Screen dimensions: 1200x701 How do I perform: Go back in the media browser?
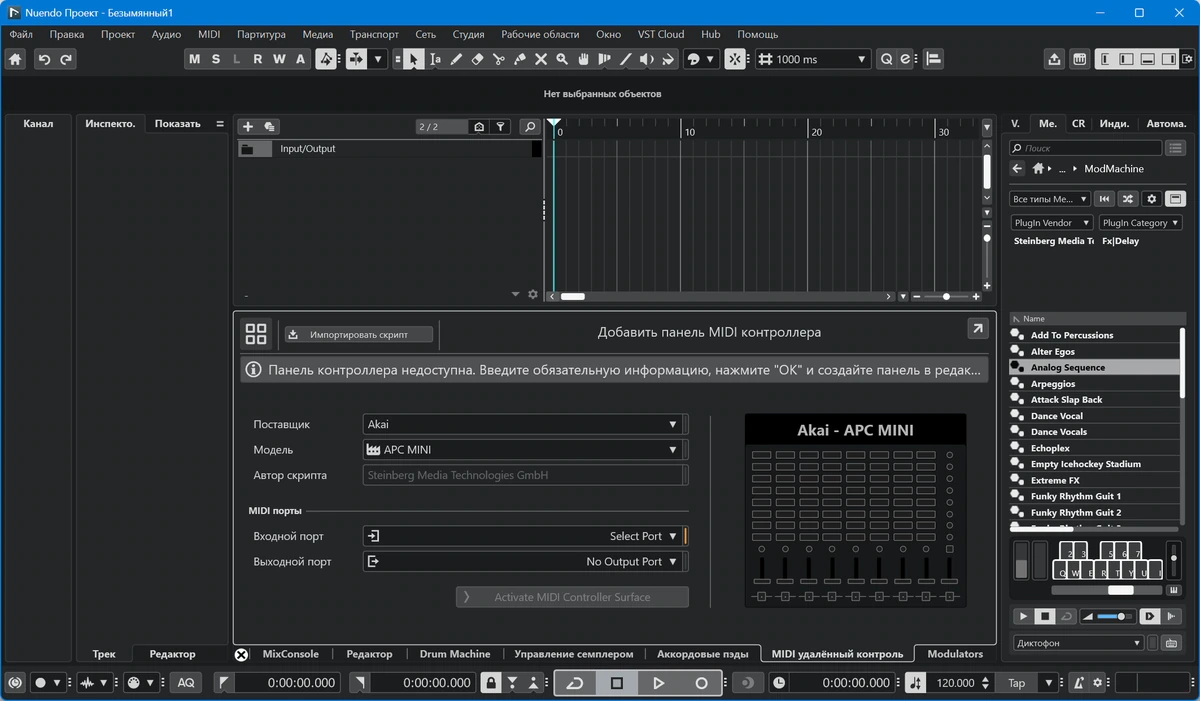click(1017, 169)
